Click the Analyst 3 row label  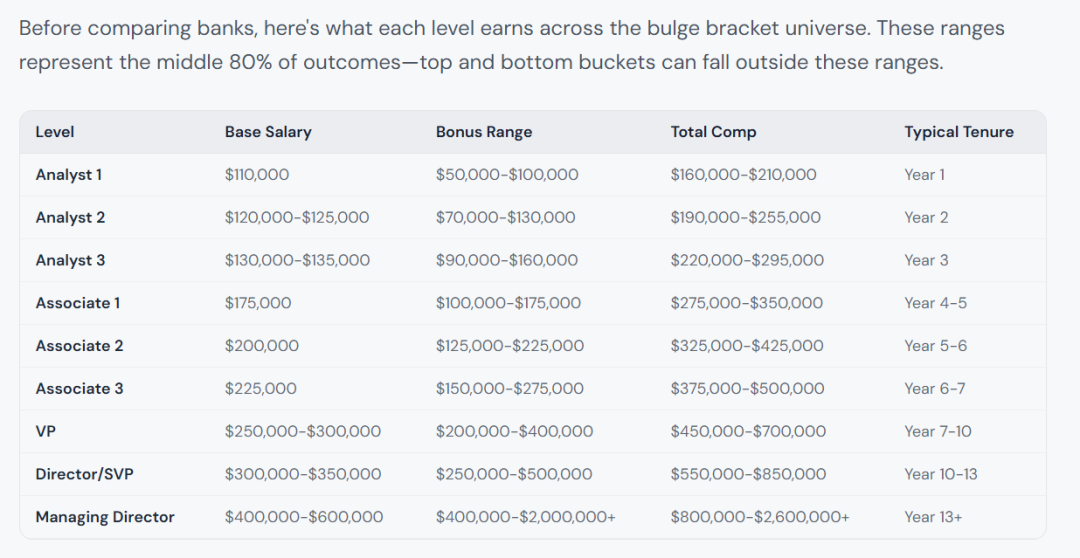click(x=70, y=260)
